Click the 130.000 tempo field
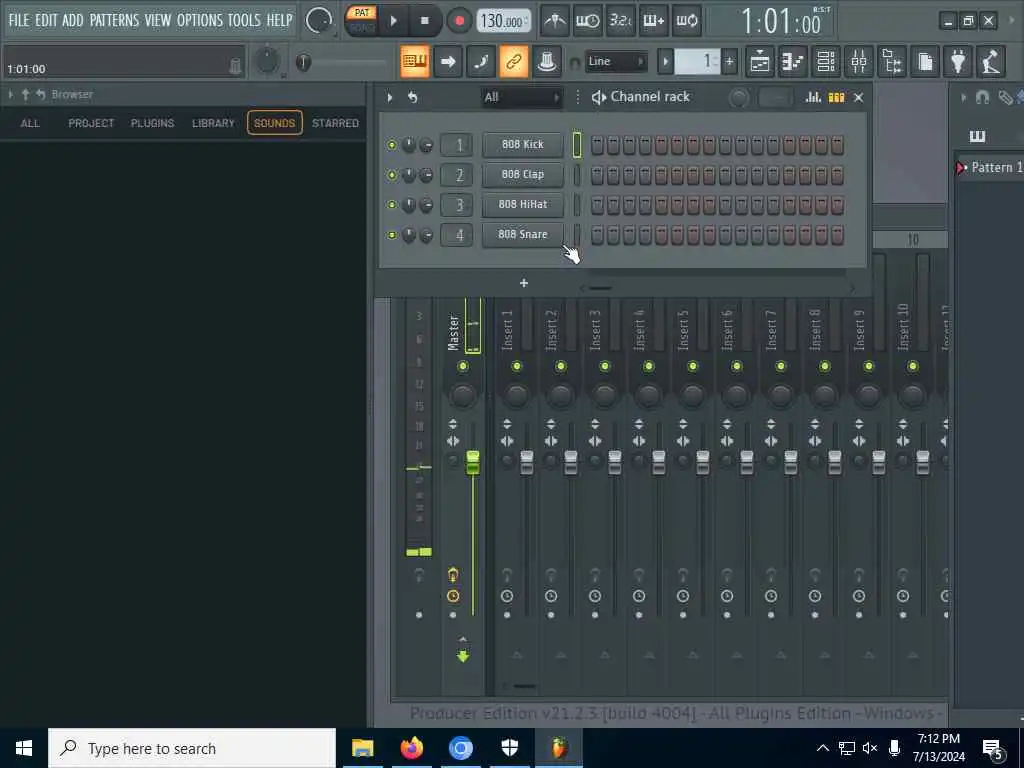1024x768 pixels. click(x=503, y=22)
